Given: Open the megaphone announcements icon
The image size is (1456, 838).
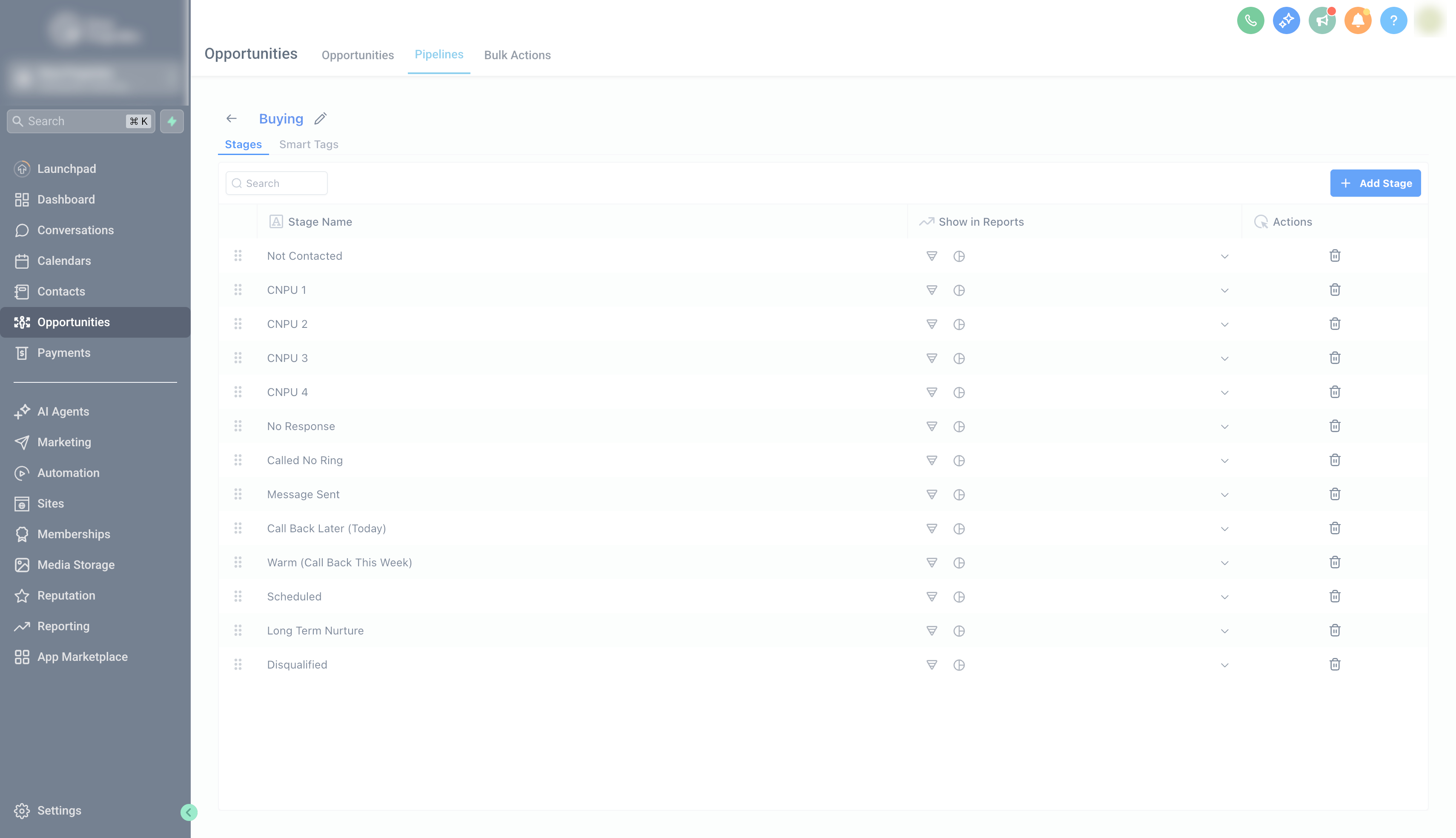Looking at the screenshot, I should (x=1322, y=20).
